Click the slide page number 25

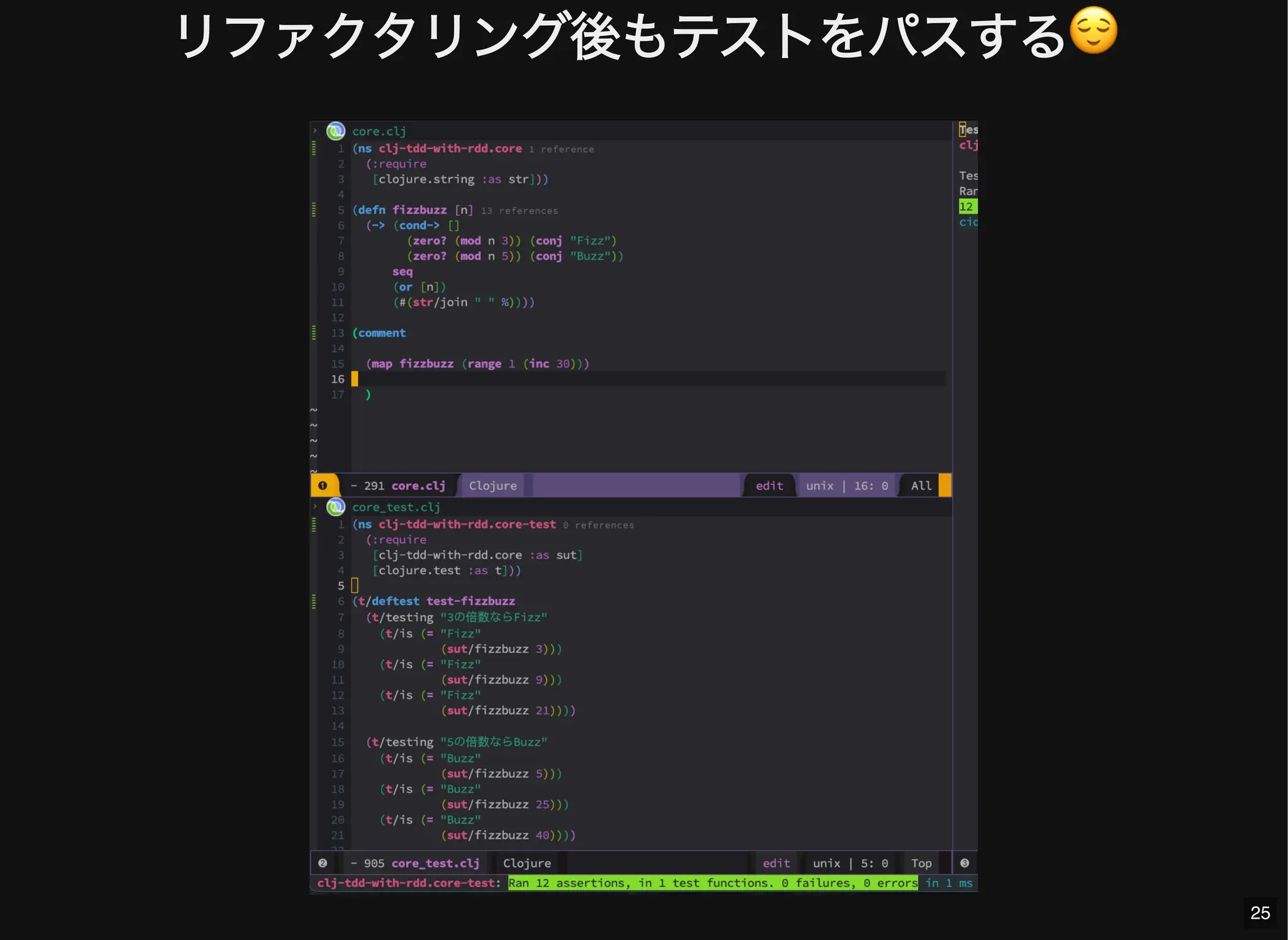1260,913
